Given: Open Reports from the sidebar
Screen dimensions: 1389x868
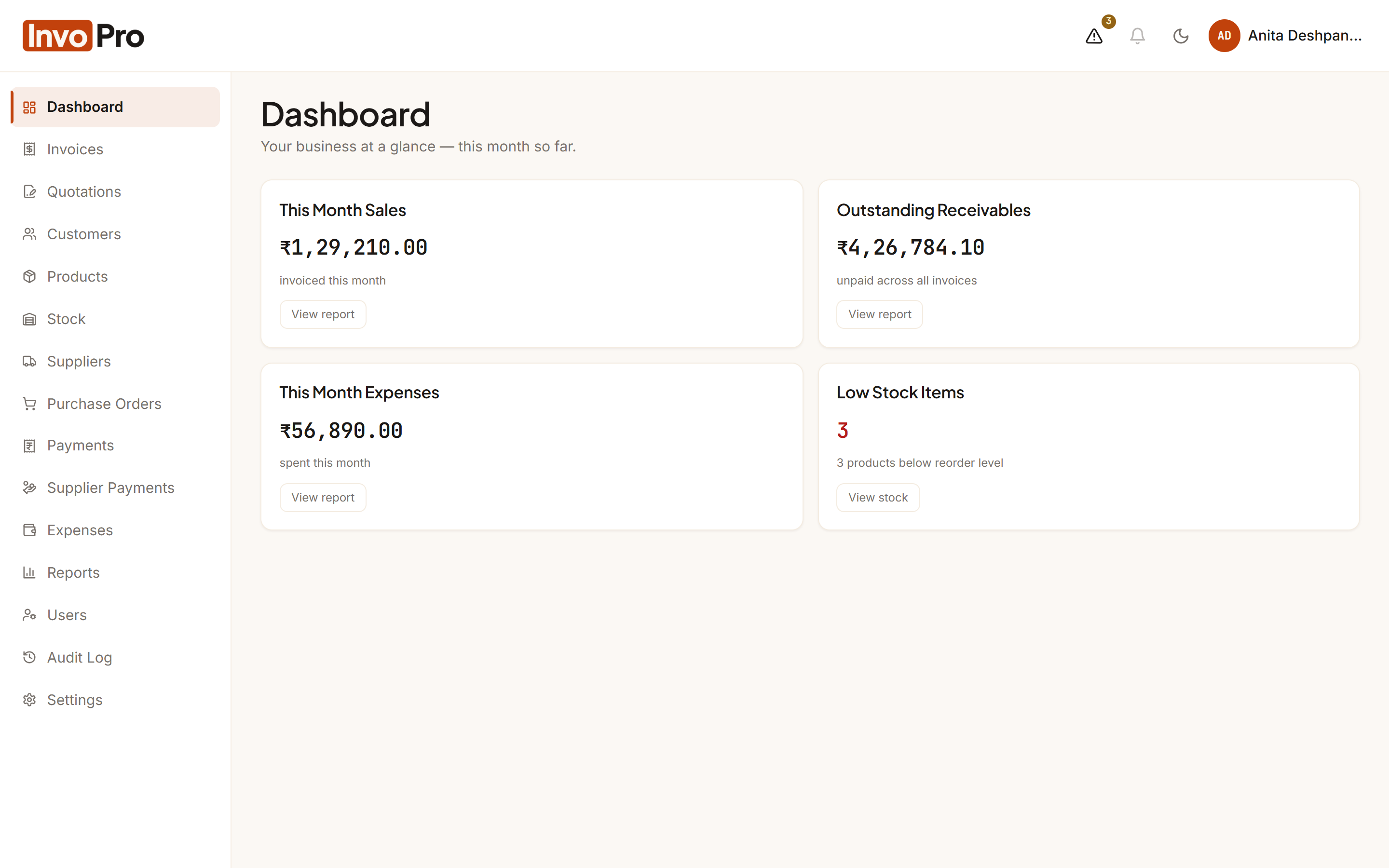Looking at the screenshot, I should click(115, 573).
